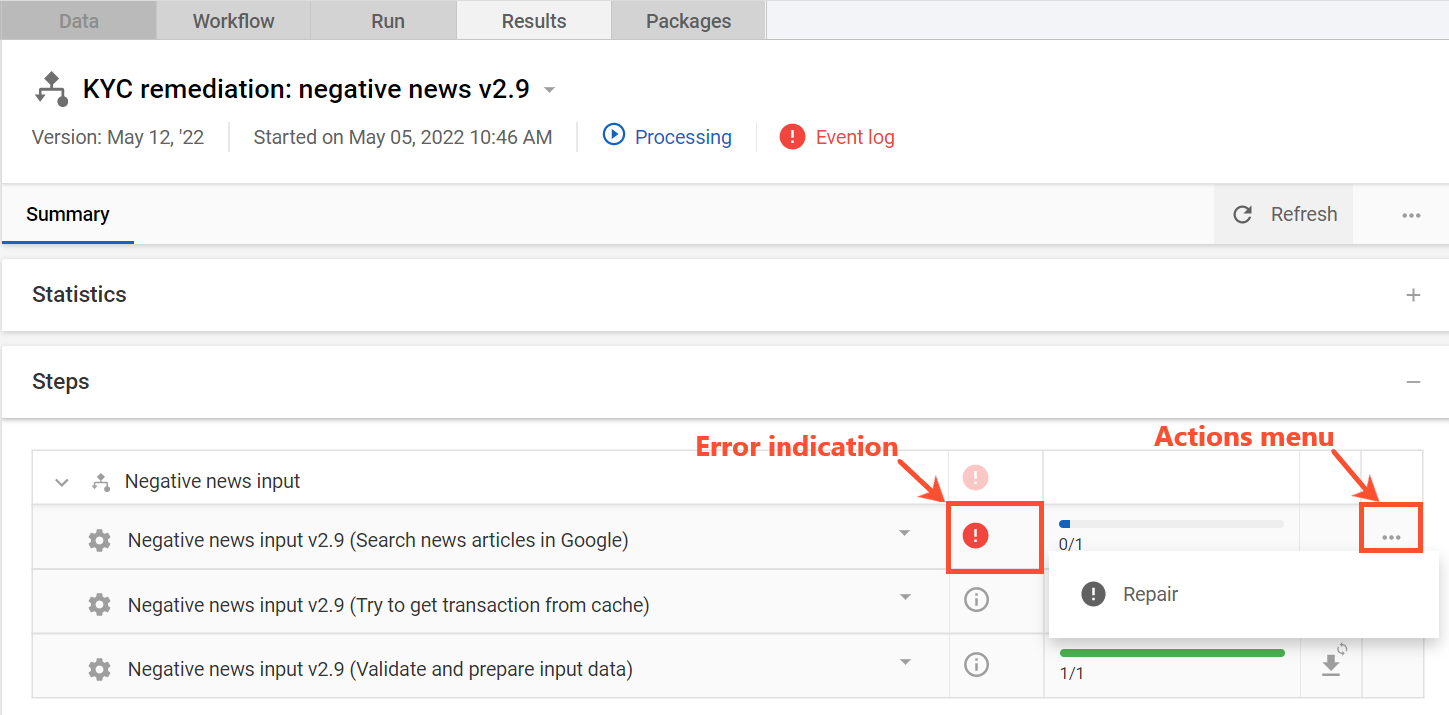Click the faded error icon on Negative news input row
The width and height of the screenshot is (1449, 715).
tap(975, 477)
